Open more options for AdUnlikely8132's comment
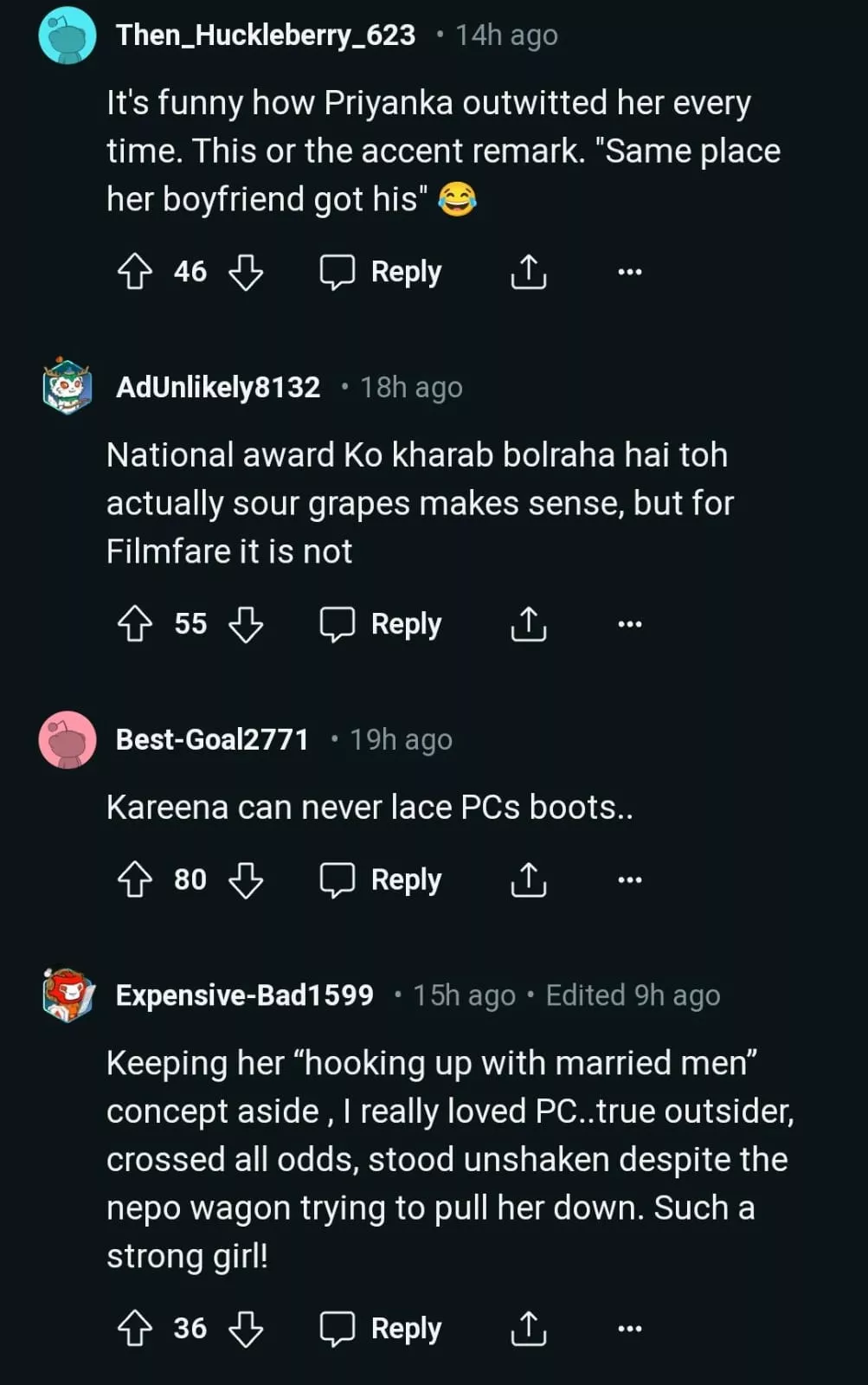 630,624
